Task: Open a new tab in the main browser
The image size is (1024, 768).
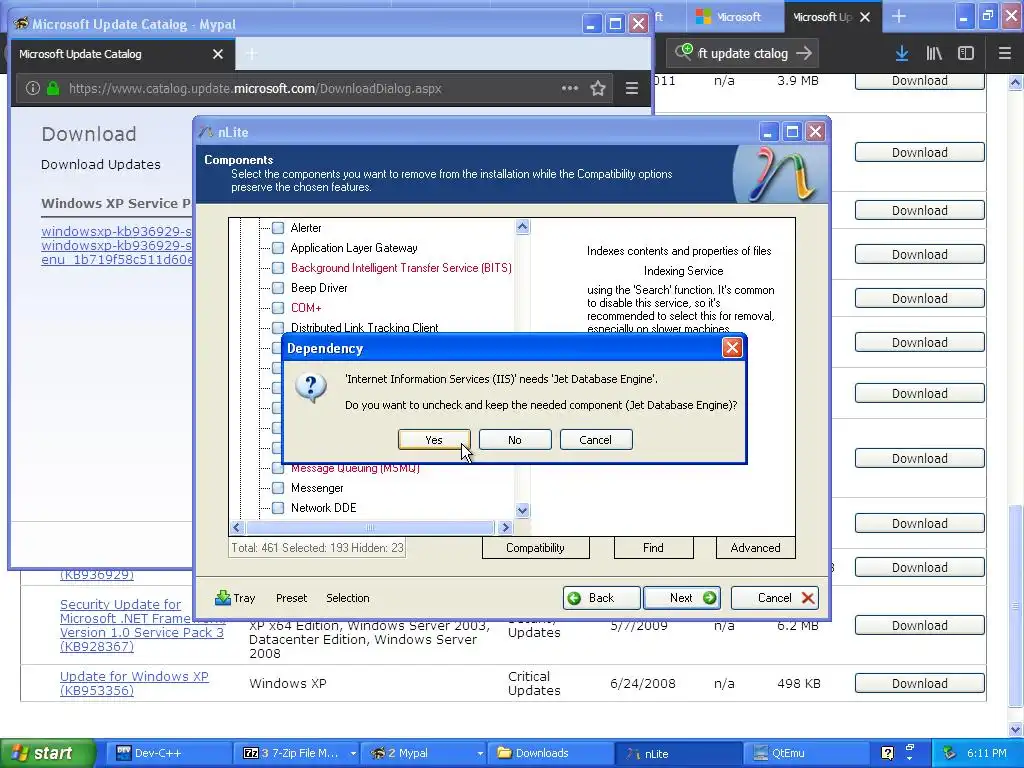Action: (899, 16)
